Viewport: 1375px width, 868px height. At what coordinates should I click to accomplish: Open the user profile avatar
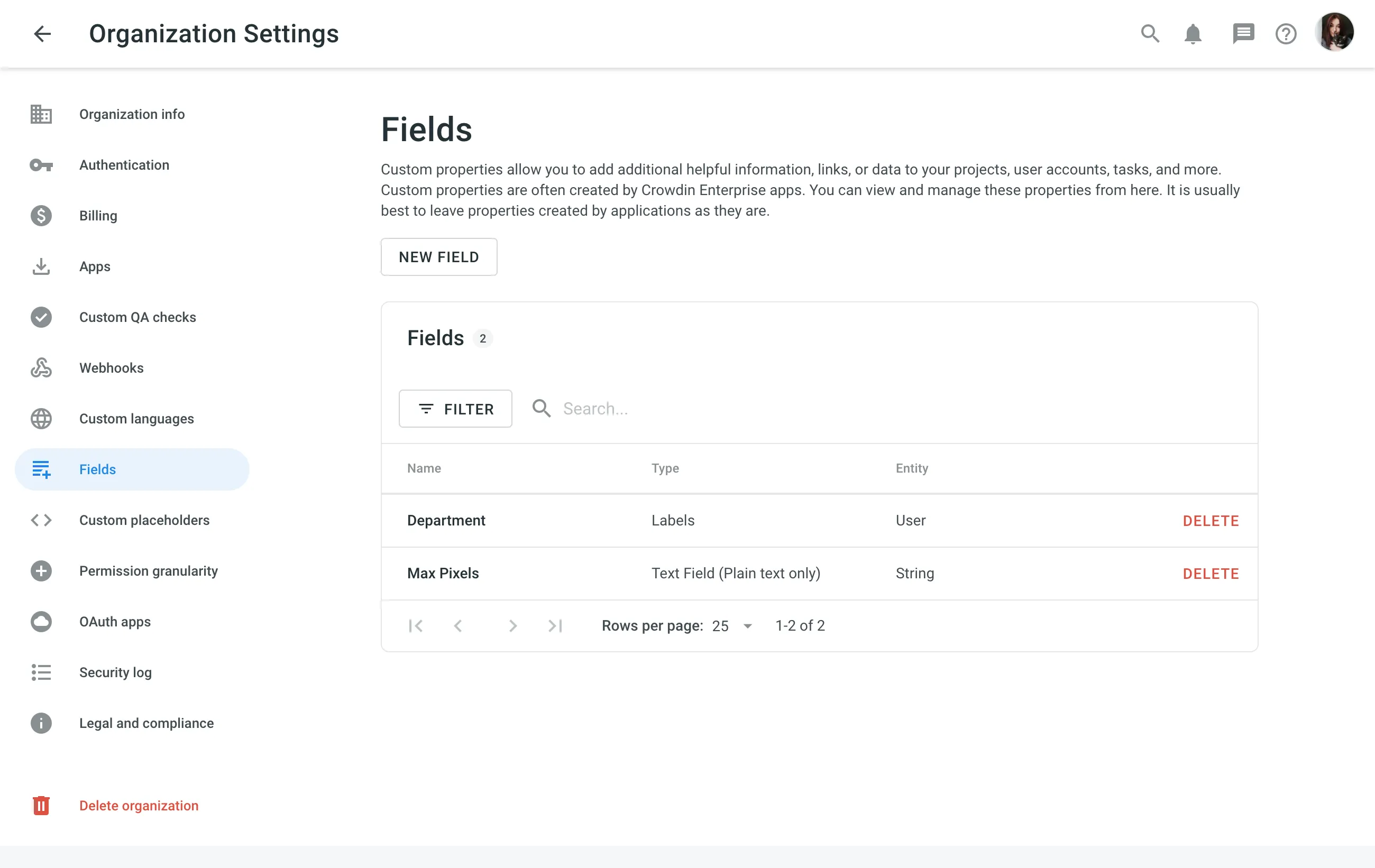1334,33
